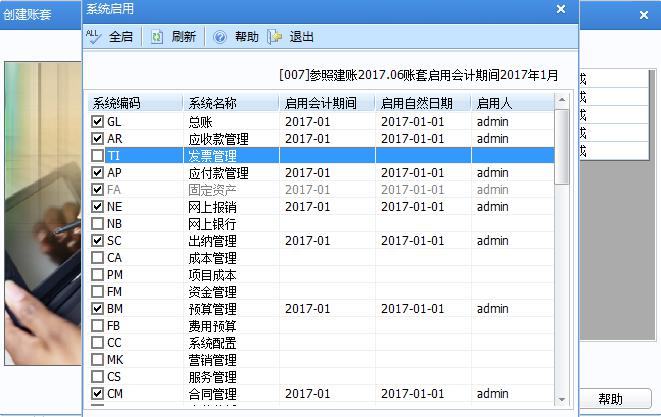Uncheck the NE 网上报销 checkbox
The image size is (661, 417).
click(97, 207)
